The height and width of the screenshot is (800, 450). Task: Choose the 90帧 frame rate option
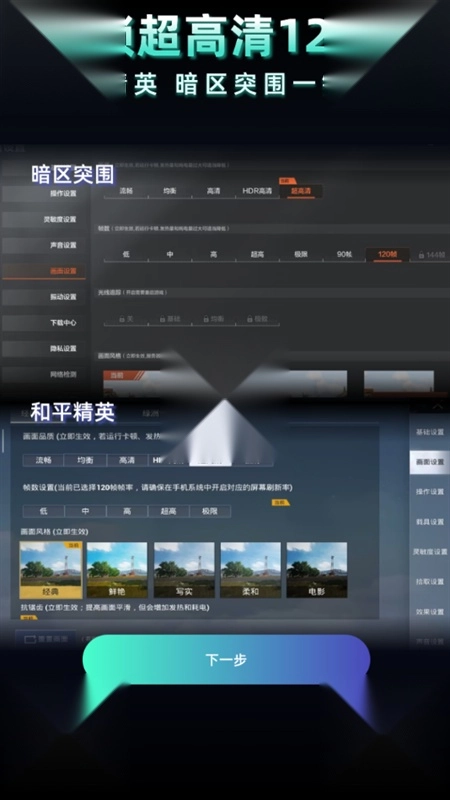coord(344,255)
